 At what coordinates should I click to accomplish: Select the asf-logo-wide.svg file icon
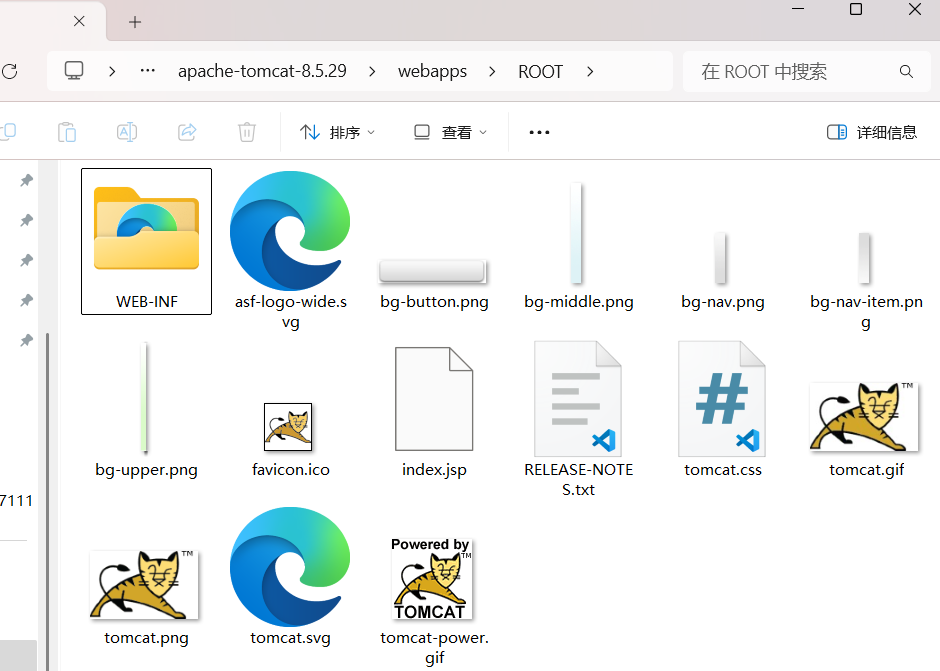[290, 231]
